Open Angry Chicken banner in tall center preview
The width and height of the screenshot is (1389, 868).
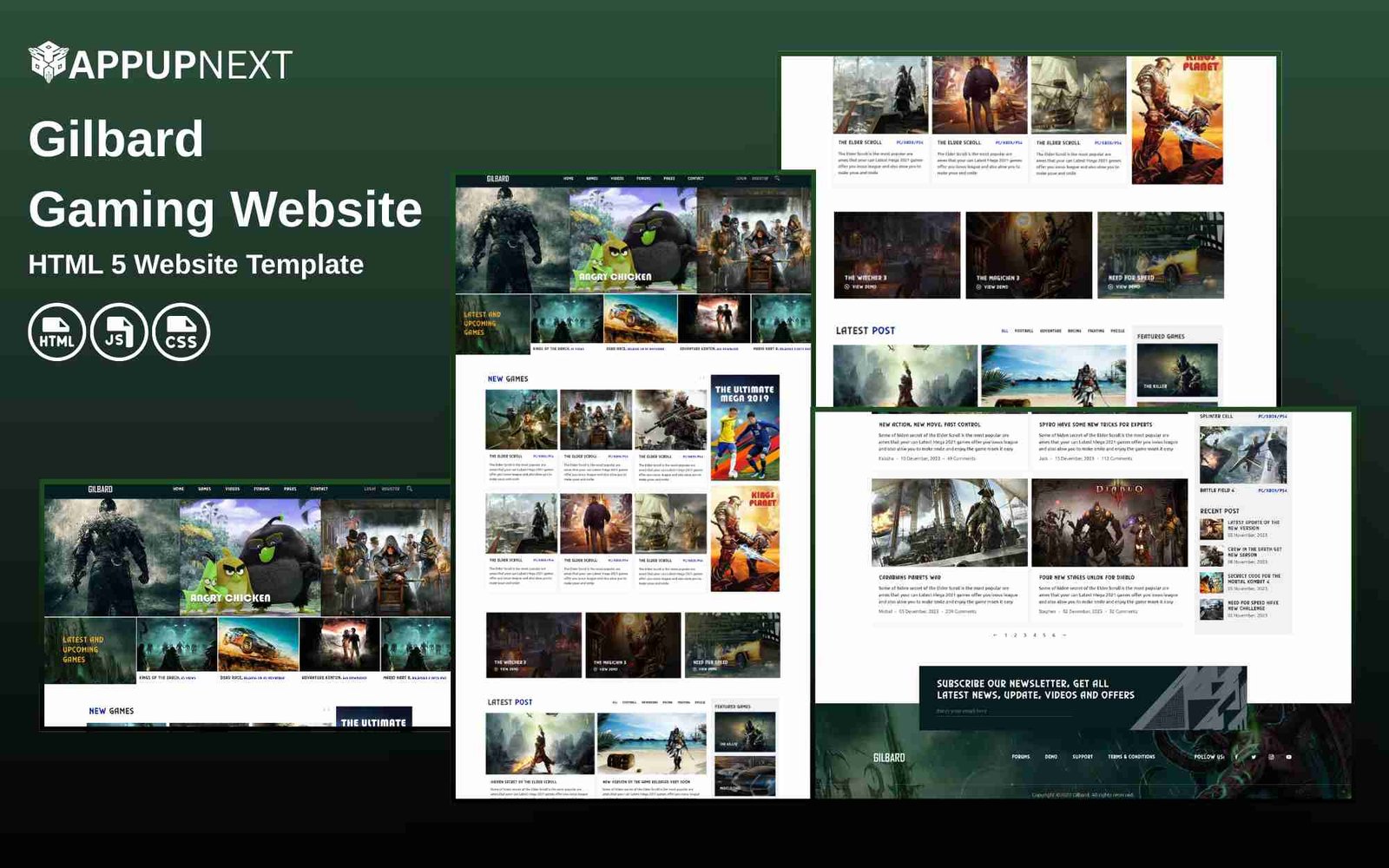pos(633,240)
